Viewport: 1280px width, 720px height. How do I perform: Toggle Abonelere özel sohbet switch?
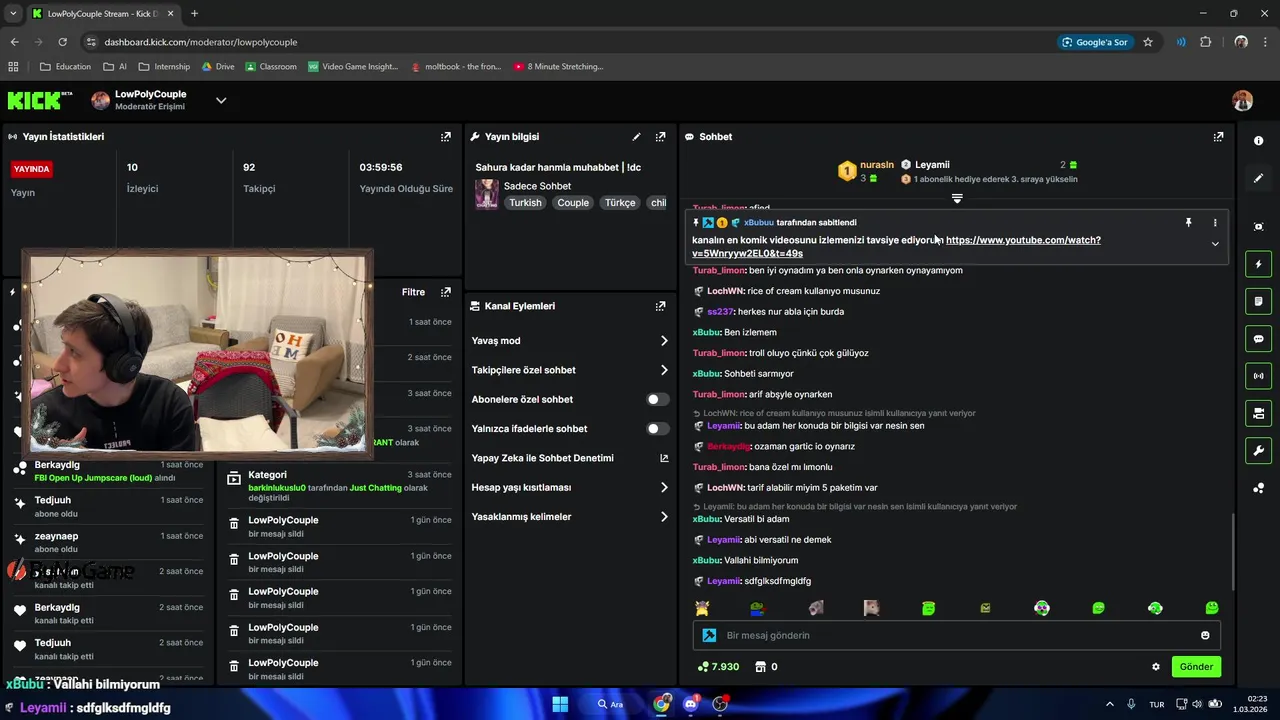tap(657, 399)
